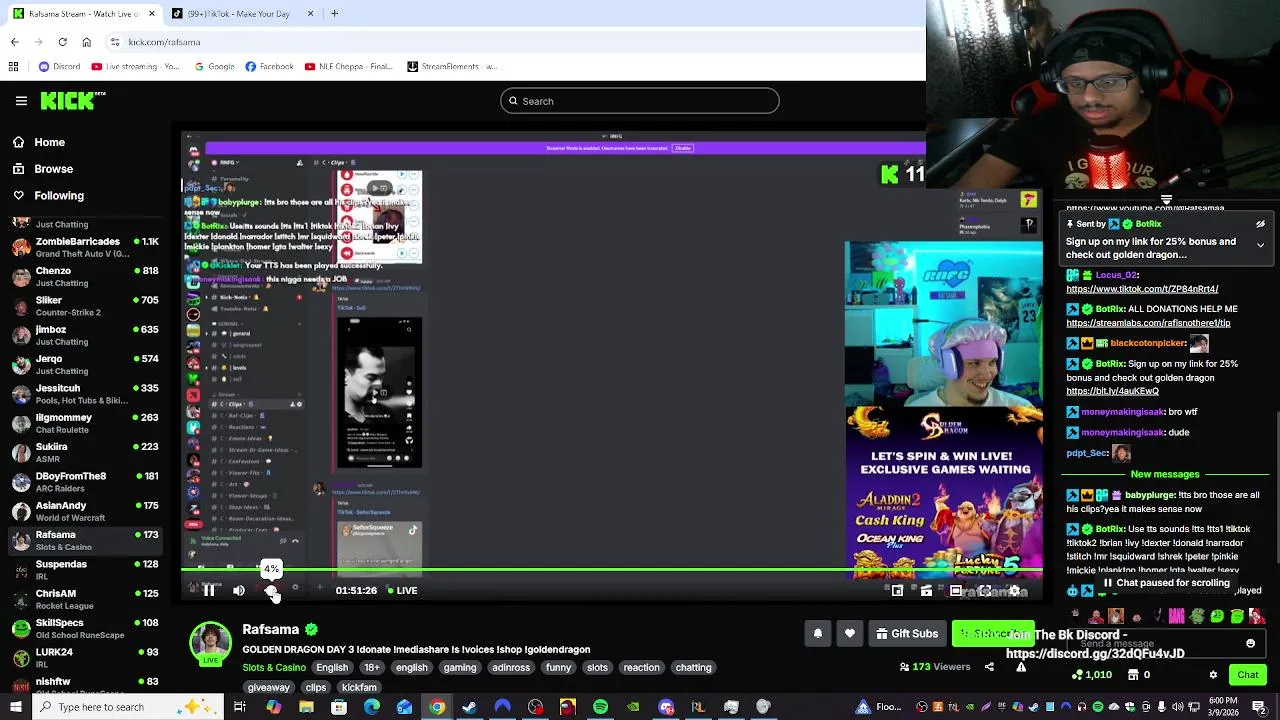Viewport: 1280px width, 720px height.
Task: Open the StreamElements bookmark
Action: point(451,67)
